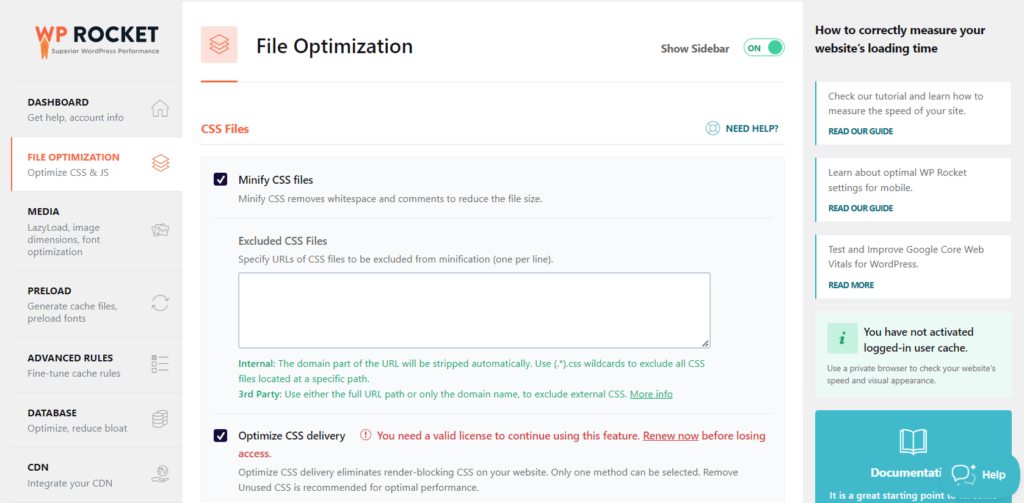Click the File Optimization layers icon in sidebar
Screen dimensions: 1024x503
(161, 163)
